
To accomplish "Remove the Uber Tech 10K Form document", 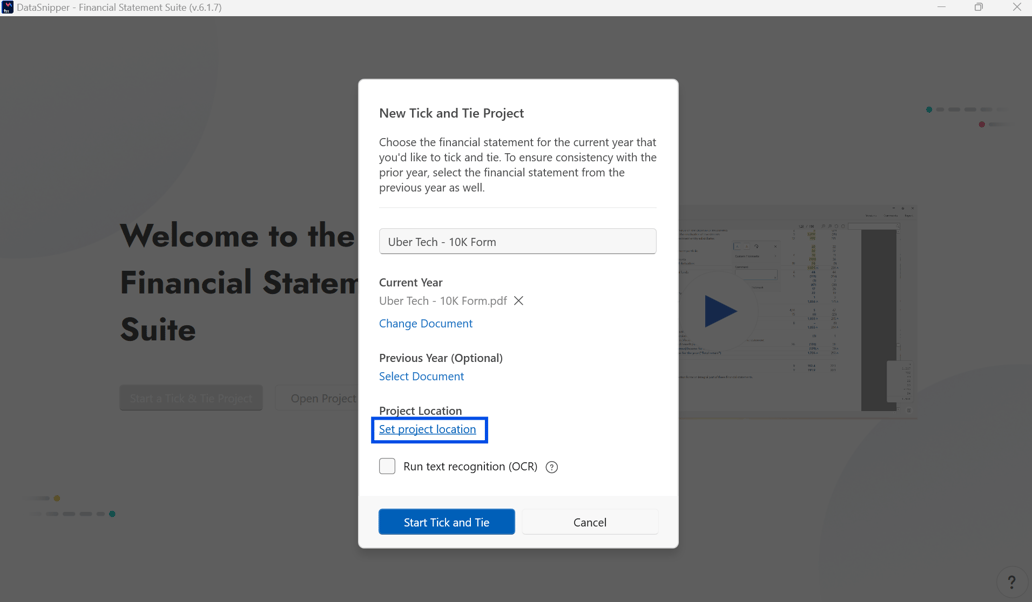I will point(519,300).
